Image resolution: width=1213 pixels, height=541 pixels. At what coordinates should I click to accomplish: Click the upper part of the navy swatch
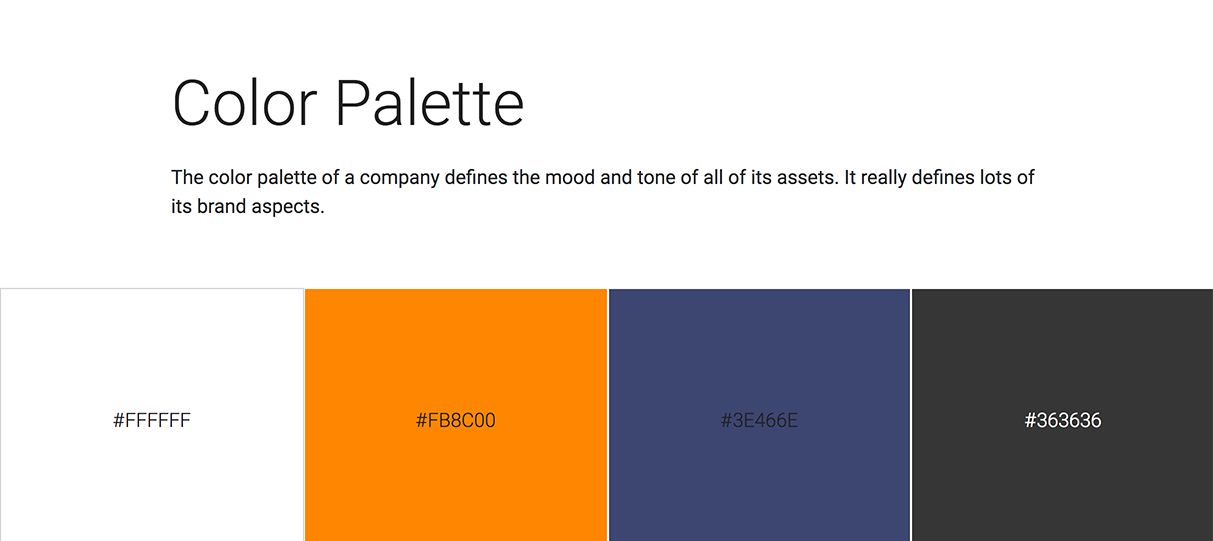(759, 320)
